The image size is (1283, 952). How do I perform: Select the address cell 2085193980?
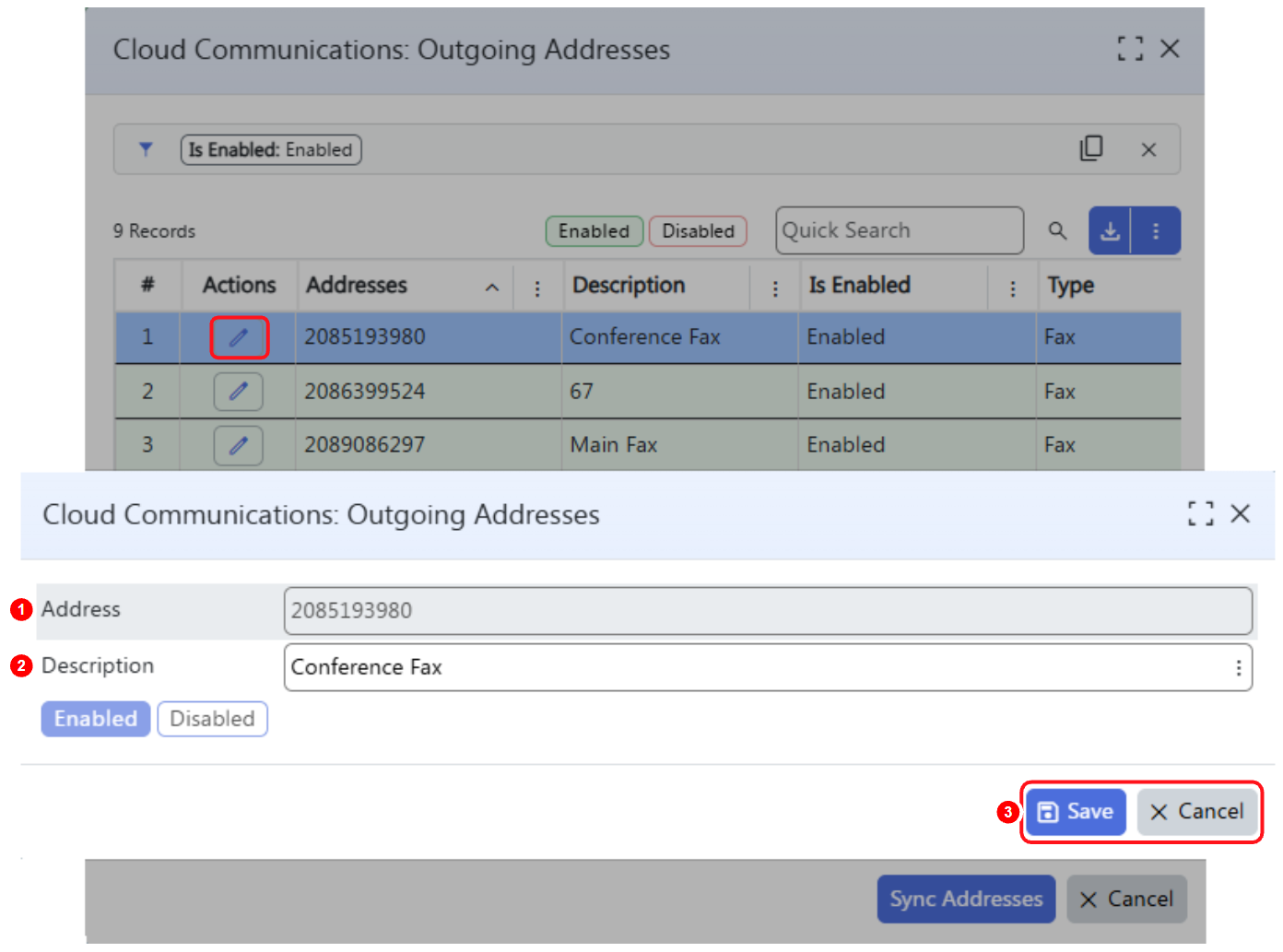tap(429, 337)
